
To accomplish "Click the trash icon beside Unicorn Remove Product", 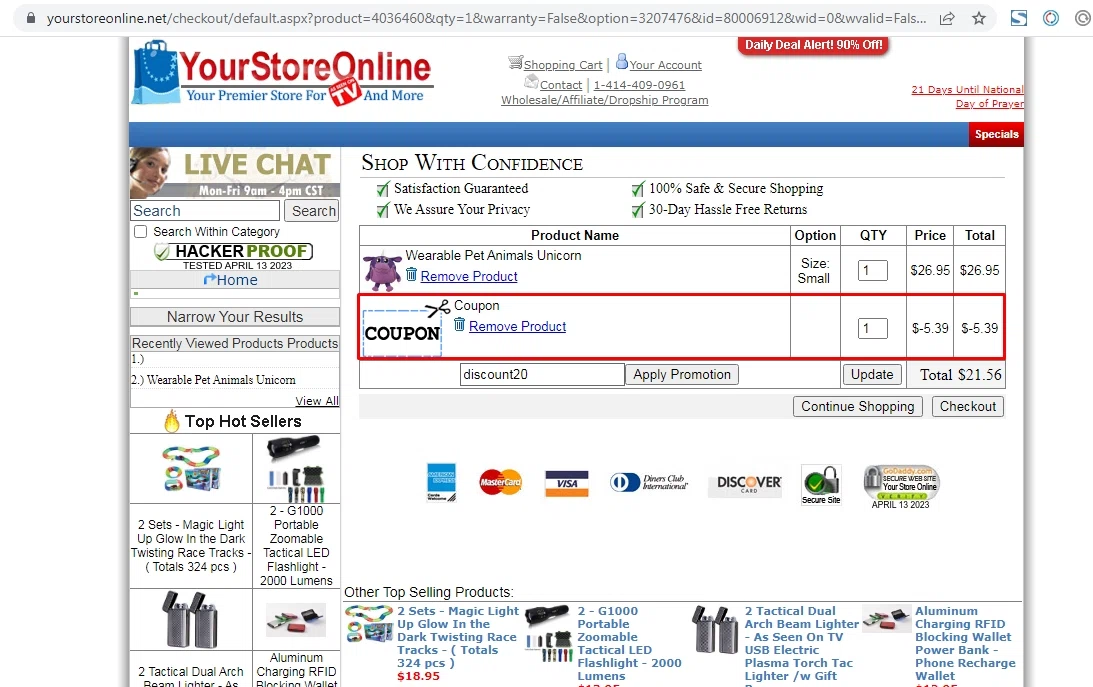I will (411, 275).
